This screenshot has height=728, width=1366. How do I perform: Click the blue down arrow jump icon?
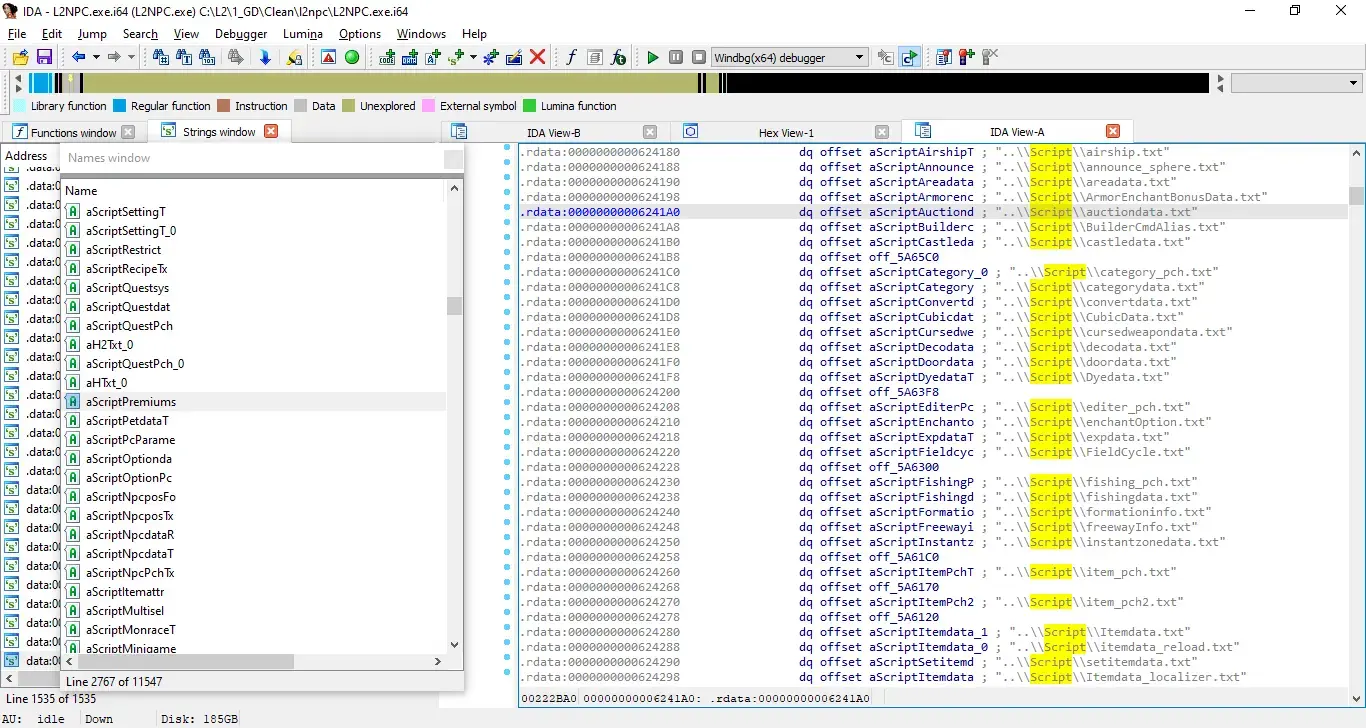pos(265,57)
